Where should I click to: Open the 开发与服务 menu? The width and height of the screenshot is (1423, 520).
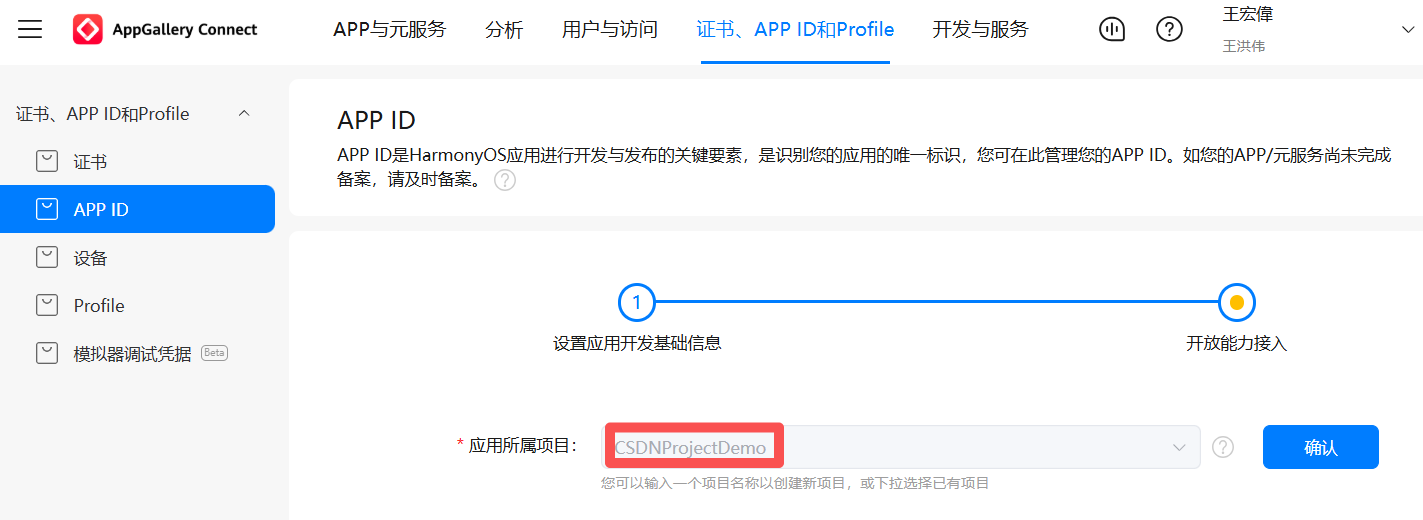pos(980,30)
